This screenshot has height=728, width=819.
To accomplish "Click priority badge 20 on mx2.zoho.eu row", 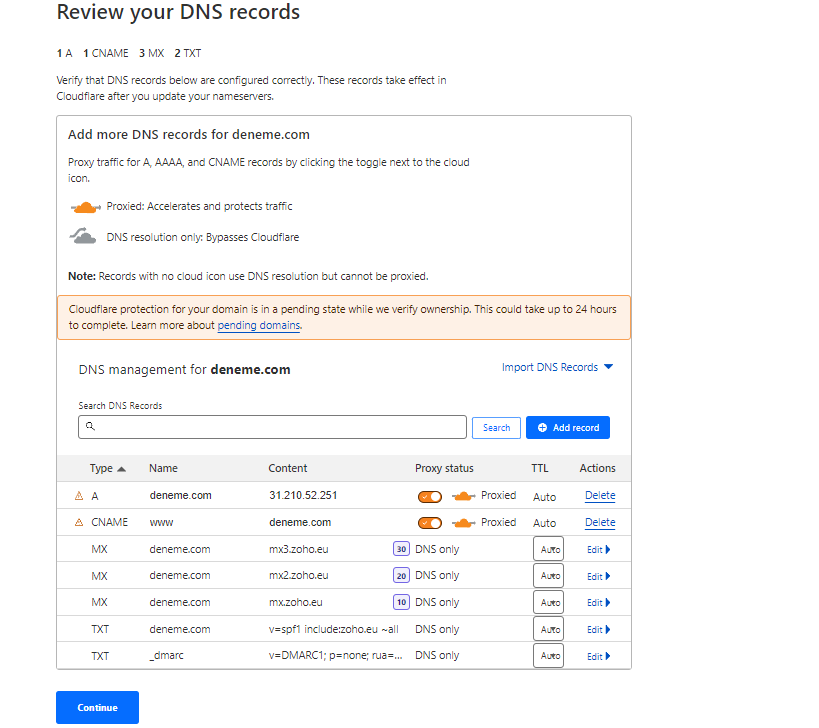I will click(401, 576).
